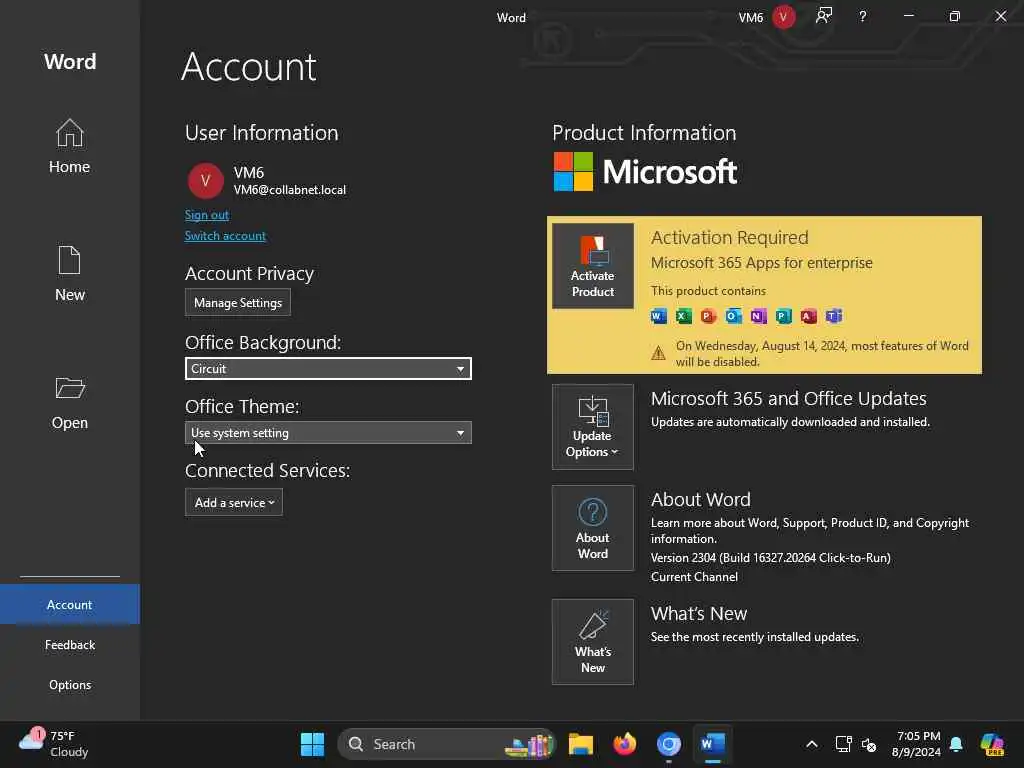This screenshot has height=768, width=1024.
Task: Open the Update Options menu
Action: click(592, 426)
